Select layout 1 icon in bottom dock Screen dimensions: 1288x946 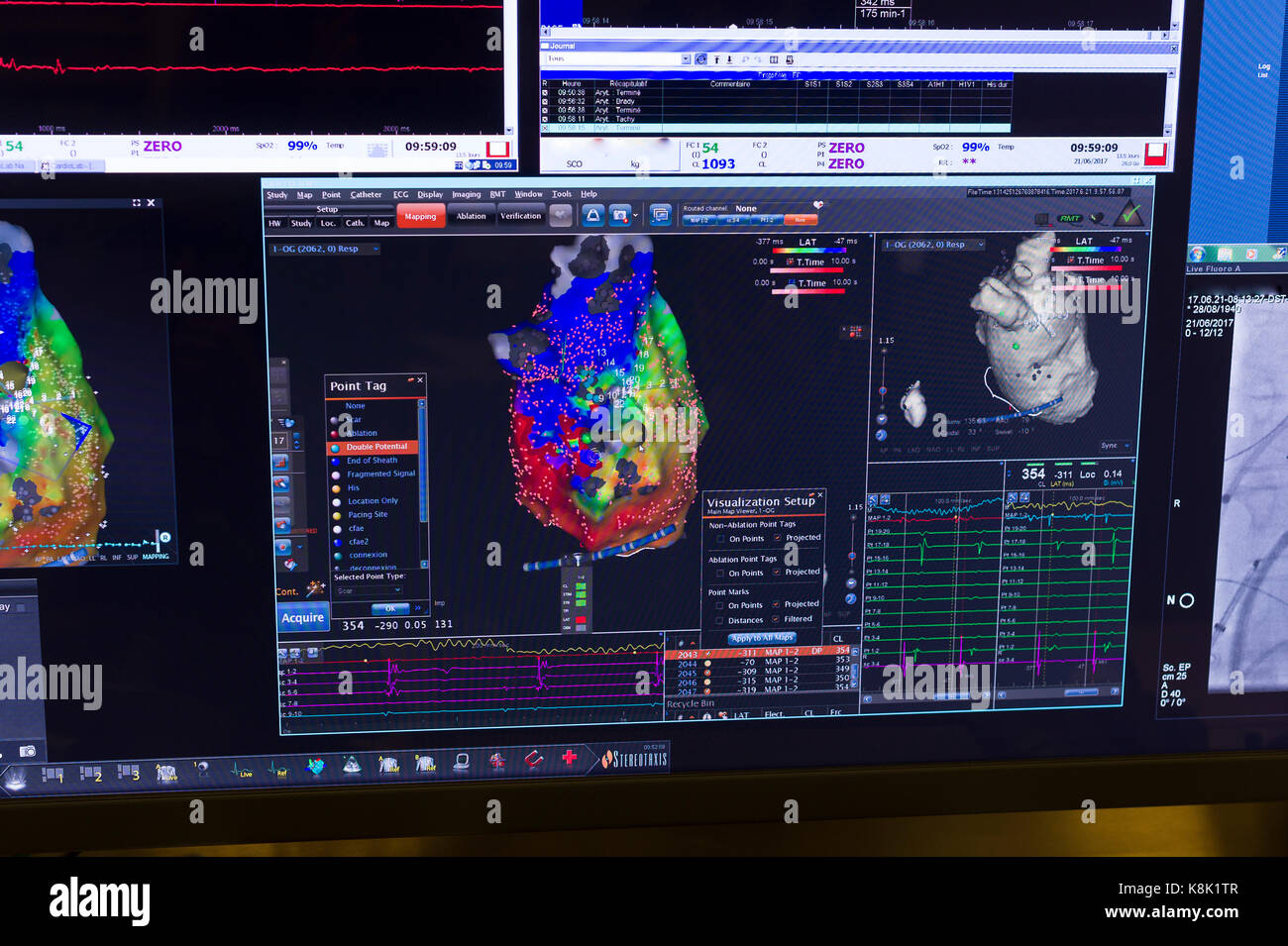point(54,775)
